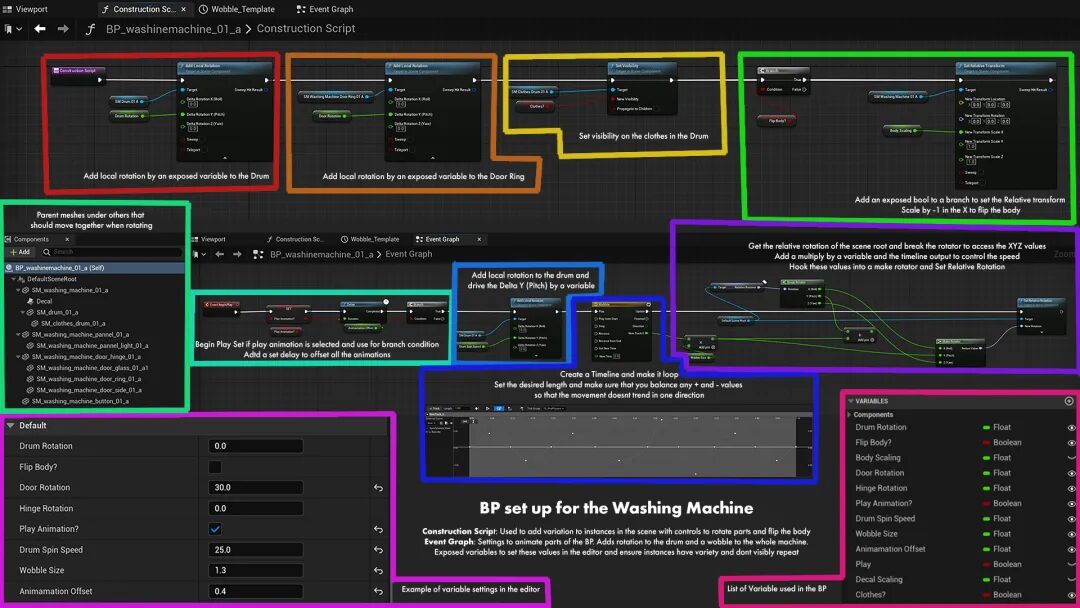This screenshot has width=1080, height=608.
Task: Toggle the eye icon for the Drum Rotation variable
Action: click(x=1071, y=428)
